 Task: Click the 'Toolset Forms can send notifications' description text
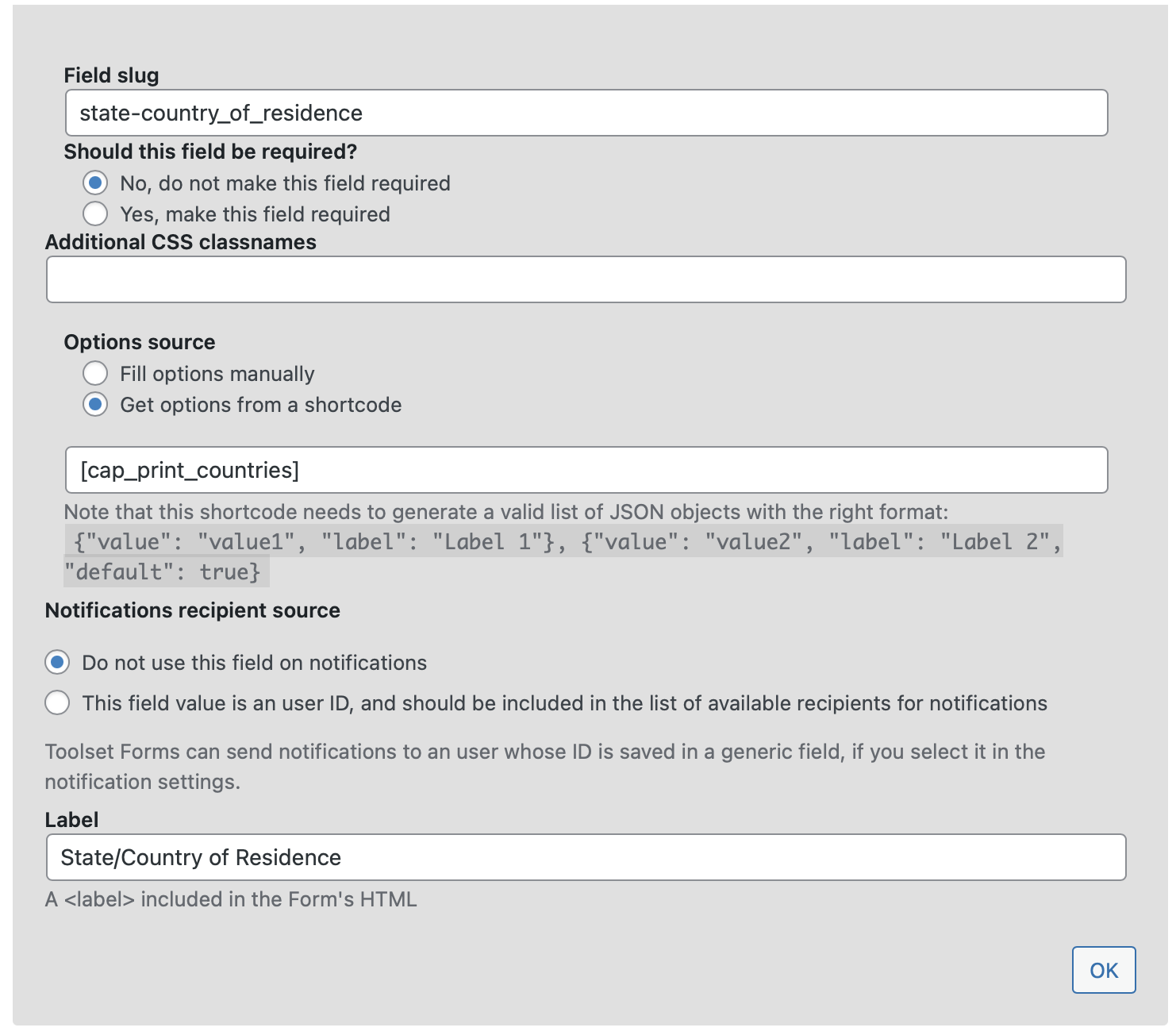point(545,767)
